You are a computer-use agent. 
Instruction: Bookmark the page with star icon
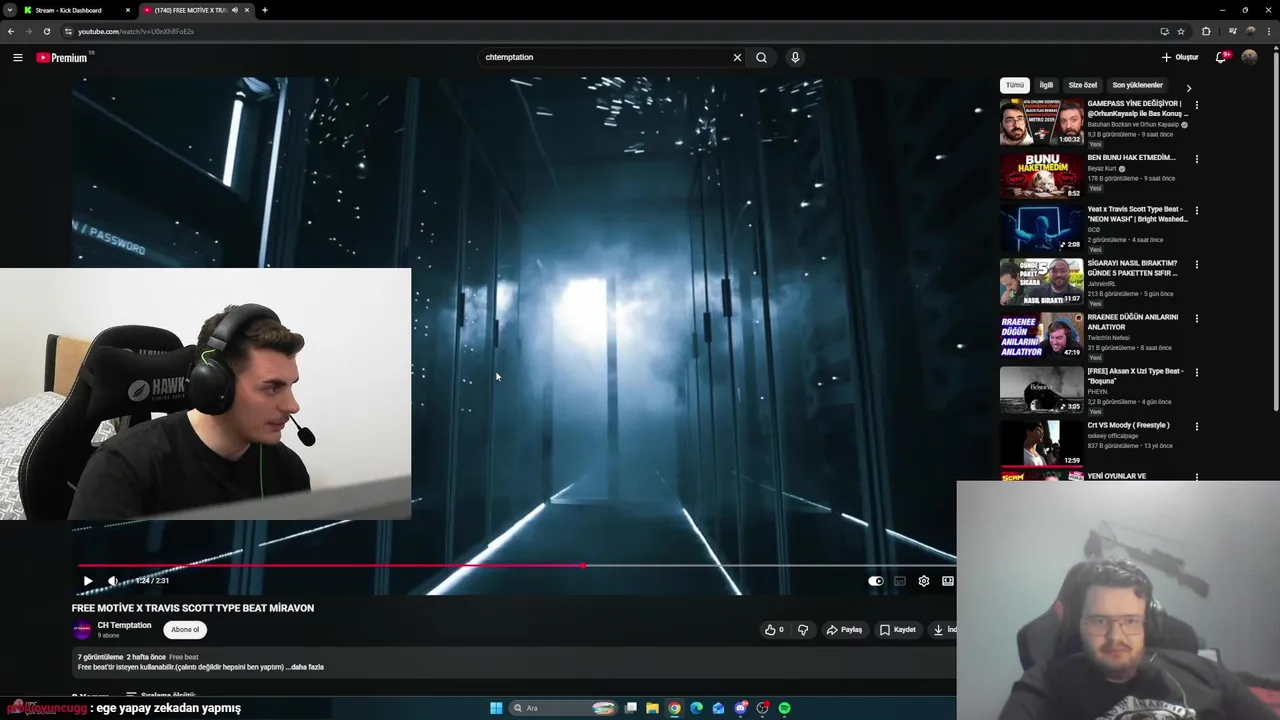(1181, 31)
